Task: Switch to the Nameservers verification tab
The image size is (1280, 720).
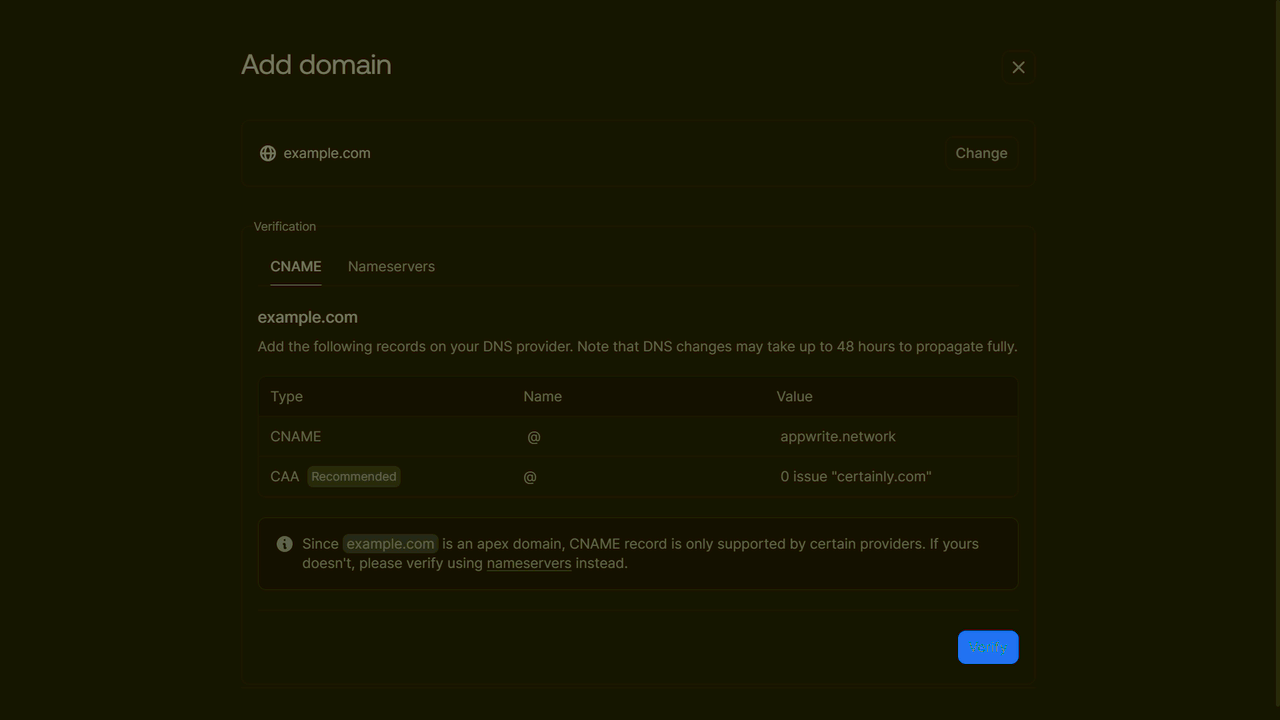Action: tap(391, 266)
